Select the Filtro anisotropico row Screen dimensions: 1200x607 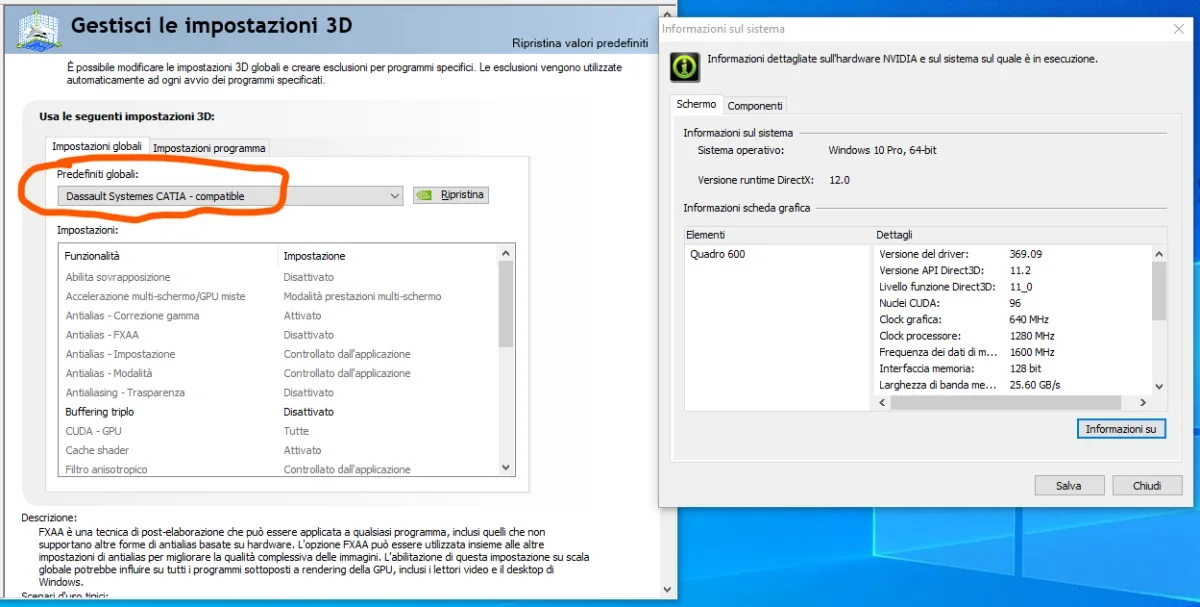click(278, 469)
